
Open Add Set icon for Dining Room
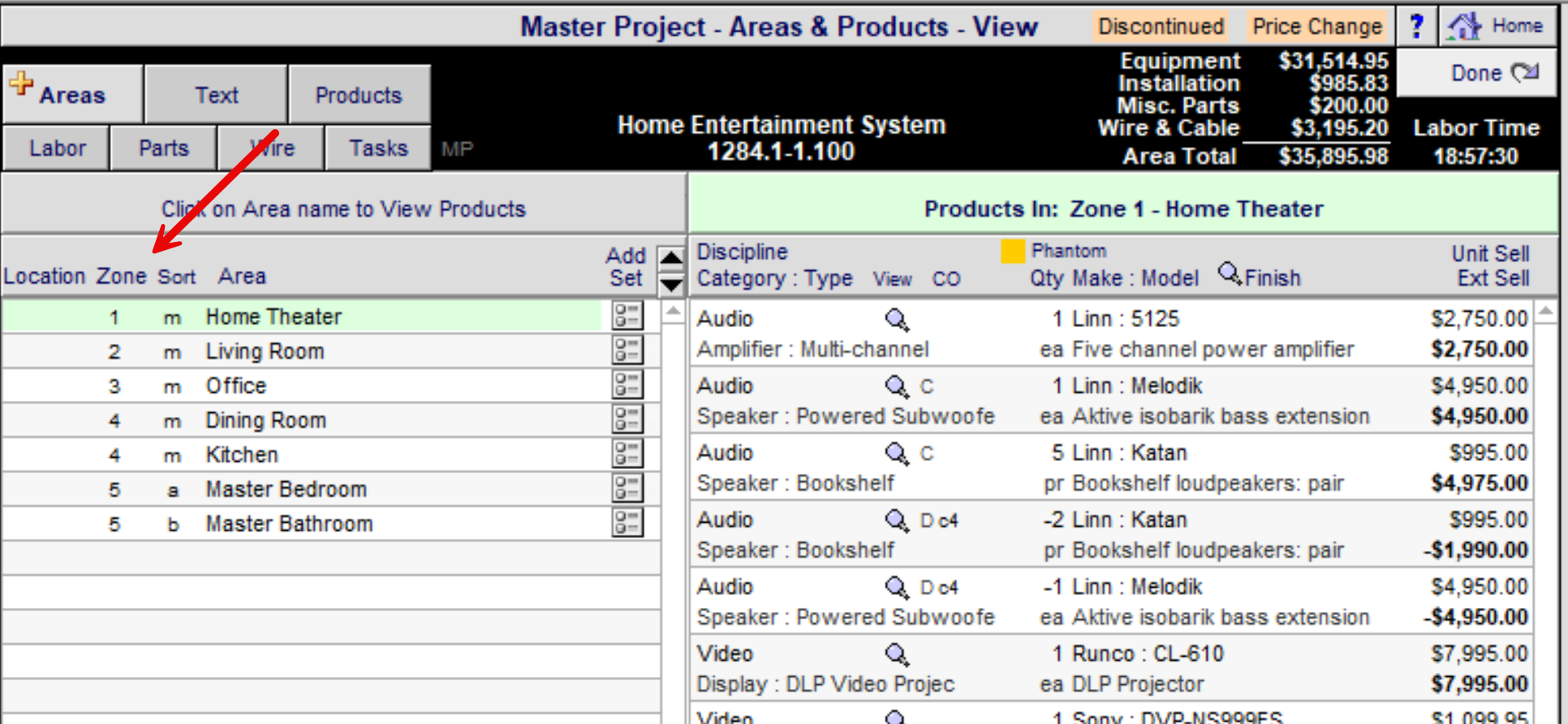tap(627, 420)
